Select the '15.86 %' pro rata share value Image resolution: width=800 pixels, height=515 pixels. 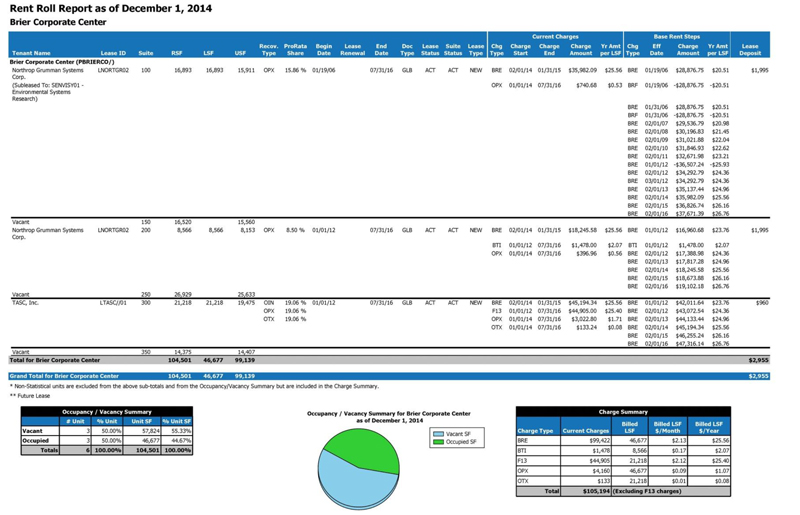point(295,70)
